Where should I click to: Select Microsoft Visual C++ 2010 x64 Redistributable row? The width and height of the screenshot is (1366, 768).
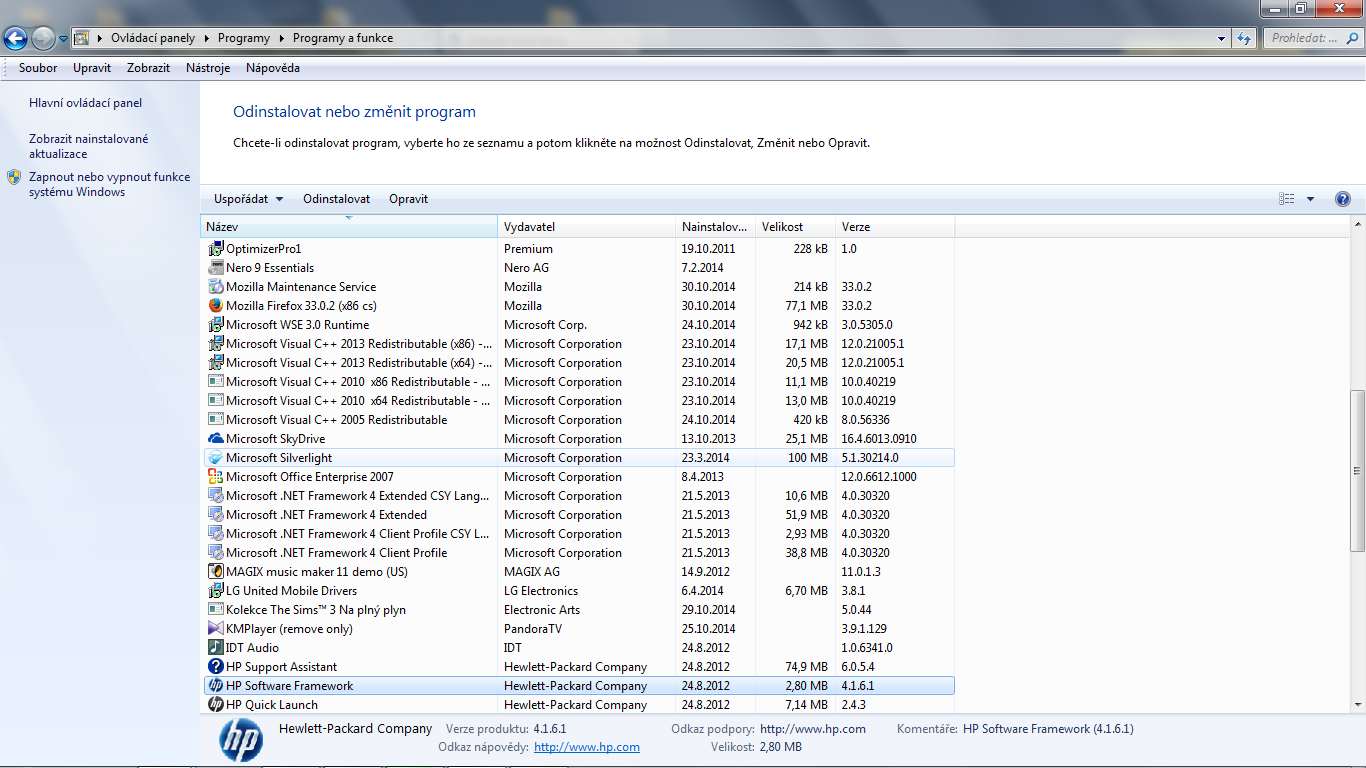point(578,401)
